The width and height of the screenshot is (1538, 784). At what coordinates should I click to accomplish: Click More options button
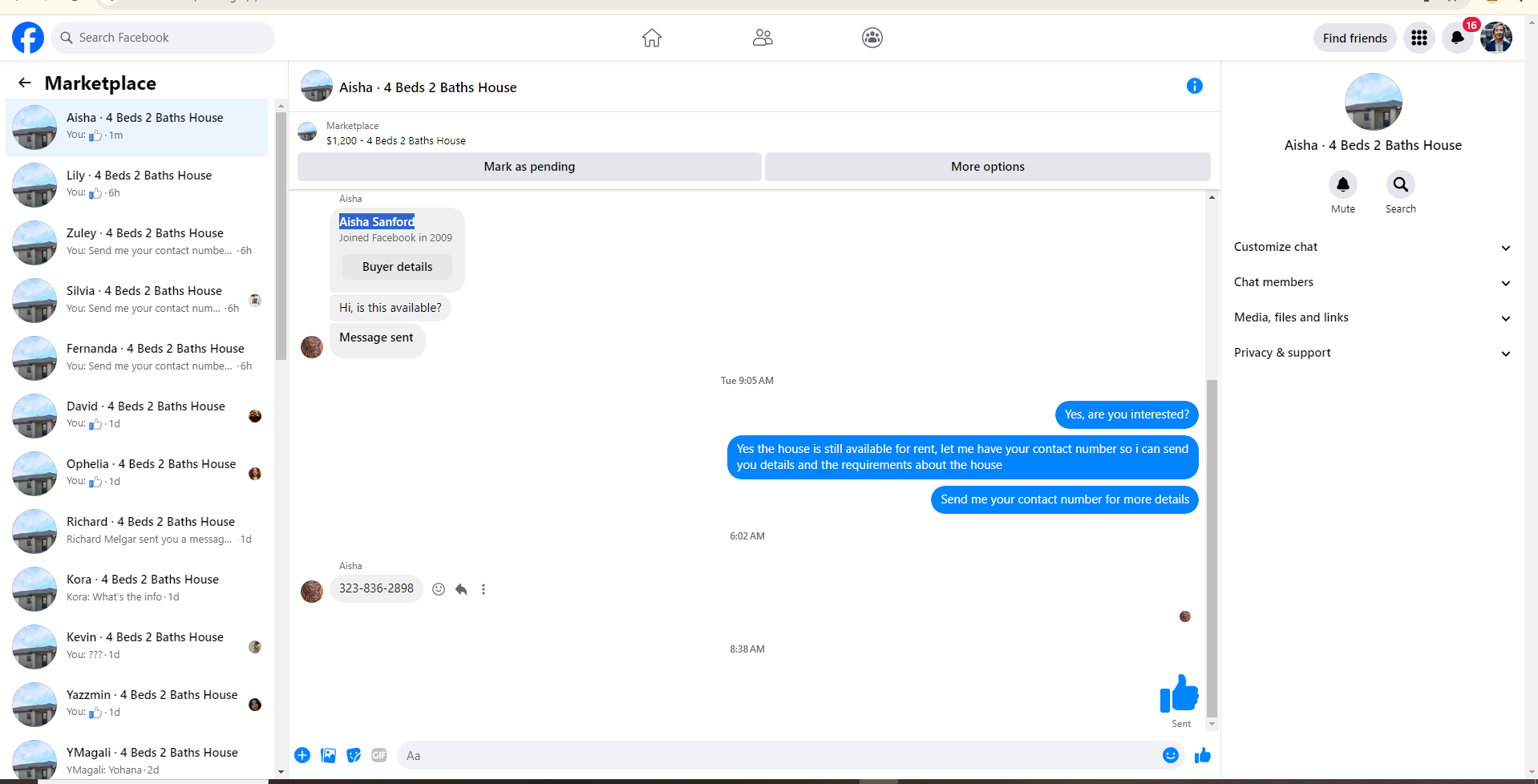(x=988, y=167)
